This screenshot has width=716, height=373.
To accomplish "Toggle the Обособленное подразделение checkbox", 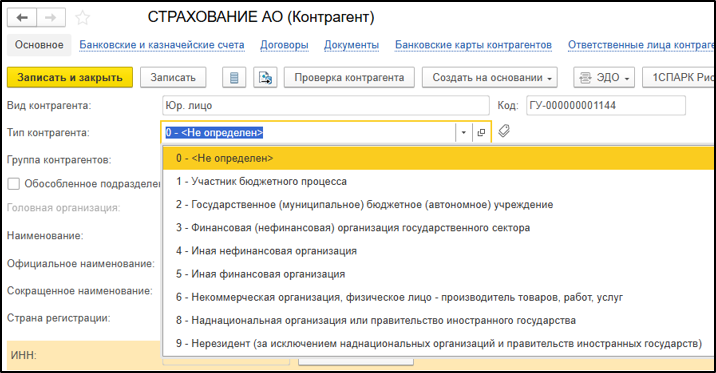I will pyautogui.click(x=14, y=184).
